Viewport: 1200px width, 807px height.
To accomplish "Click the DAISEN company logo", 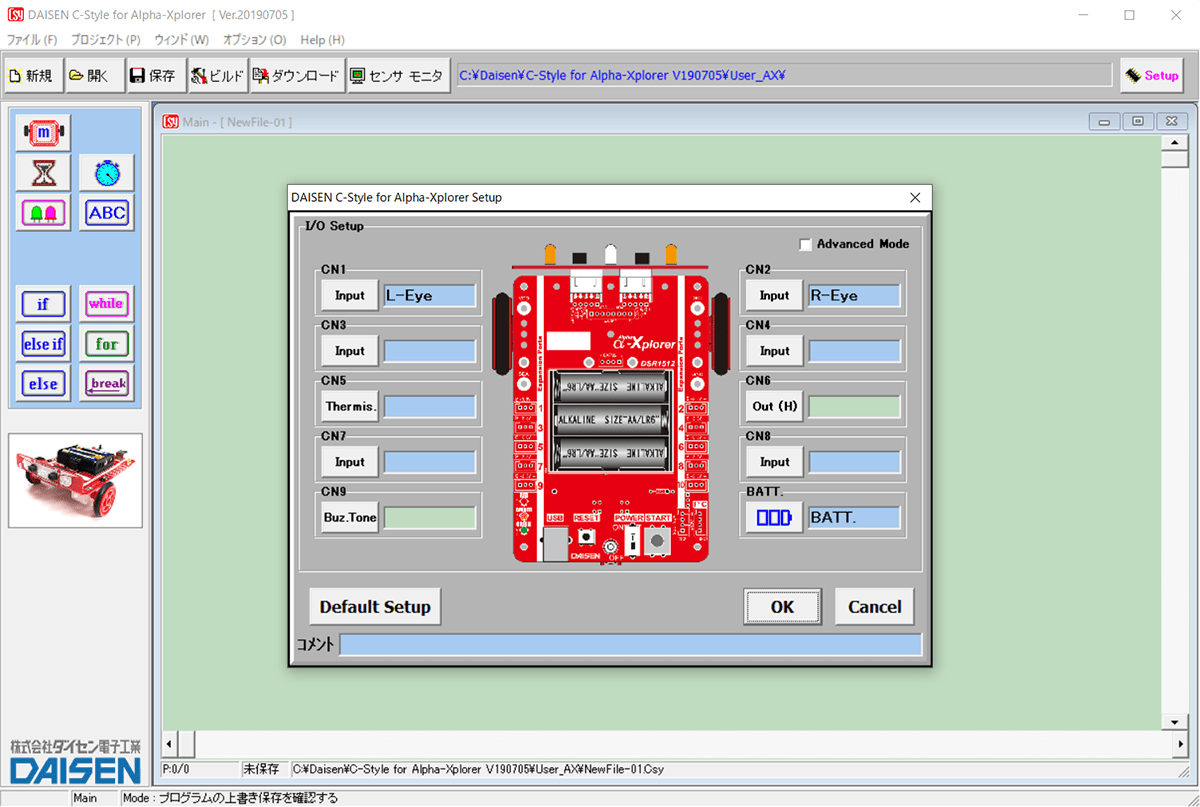I will (76, 761).
